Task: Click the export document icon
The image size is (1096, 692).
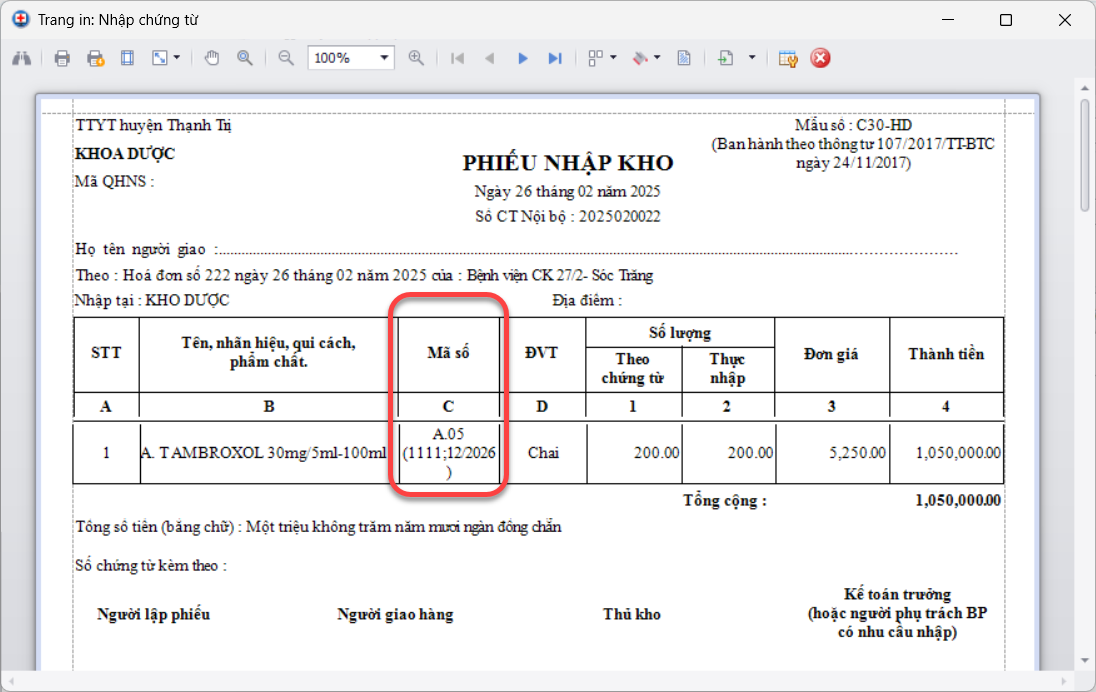Action: point(726,58)
